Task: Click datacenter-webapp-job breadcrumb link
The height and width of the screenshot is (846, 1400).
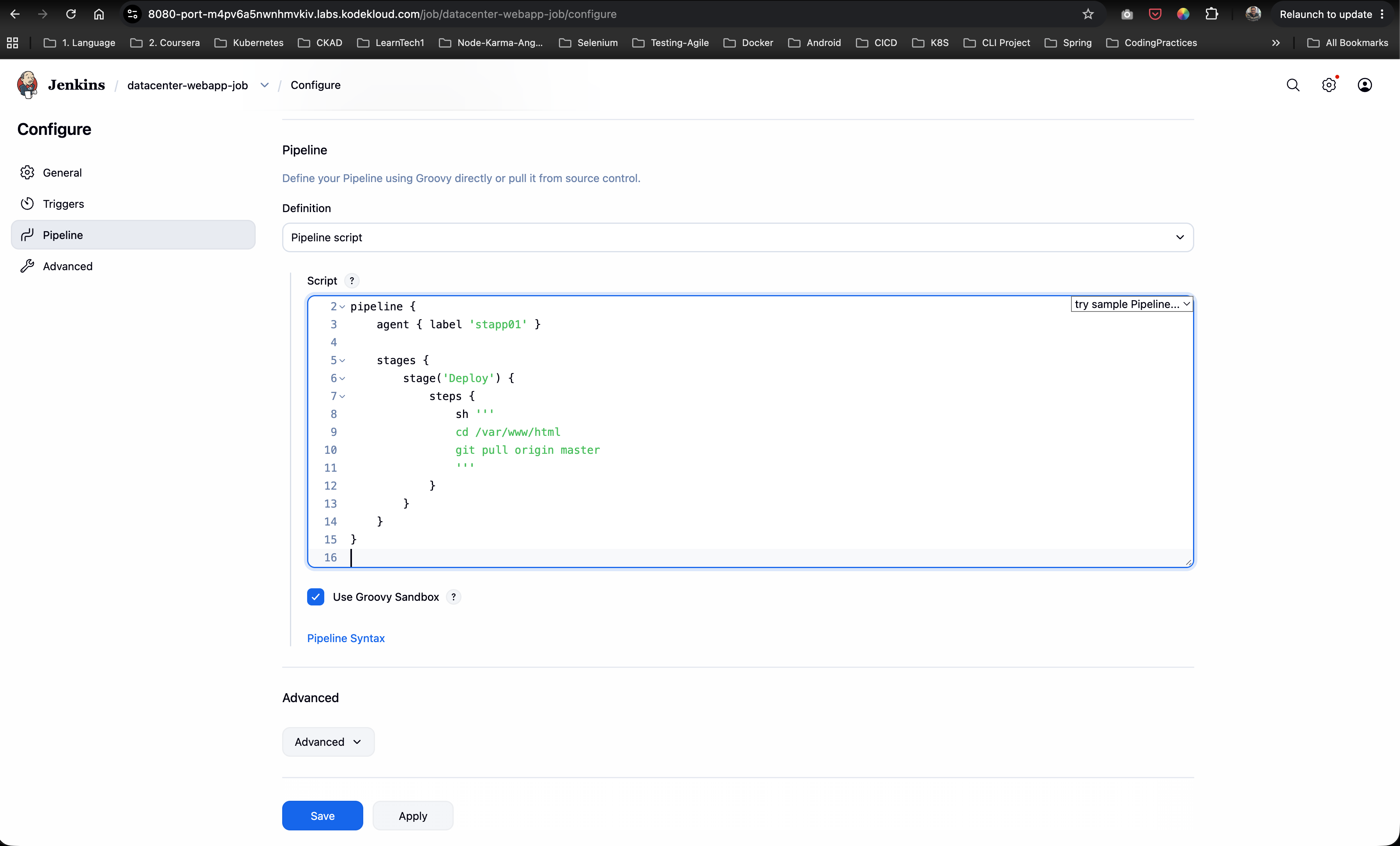Action: tap(187, 85)
